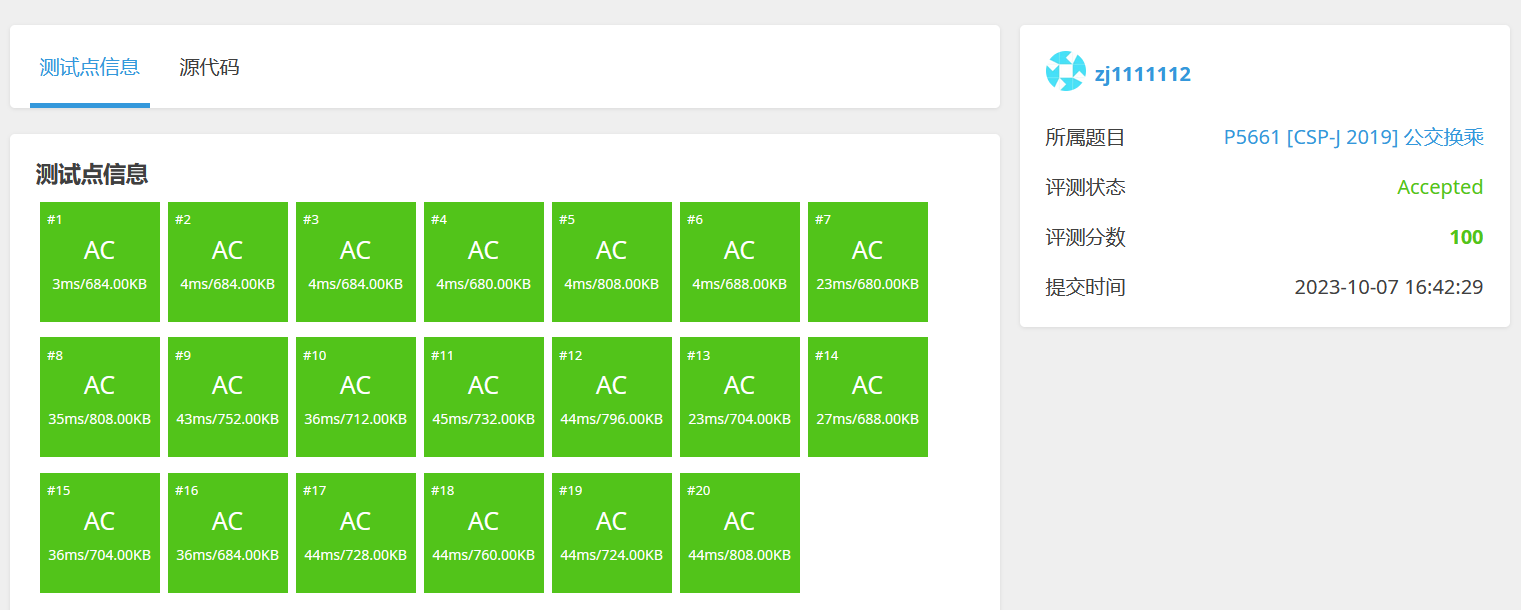
Task: Select test case #17 AC block
Action: click(356, 533)
